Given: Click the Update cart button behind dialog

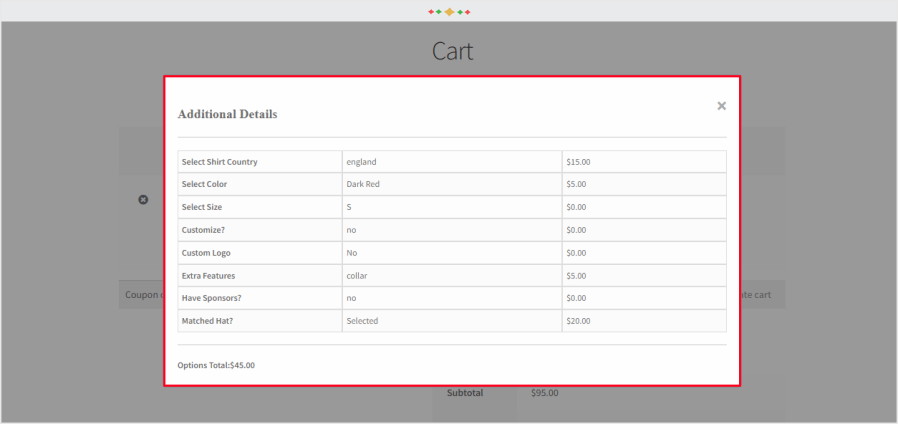Looking at the screenshot, I should click(x=762, y=295).
